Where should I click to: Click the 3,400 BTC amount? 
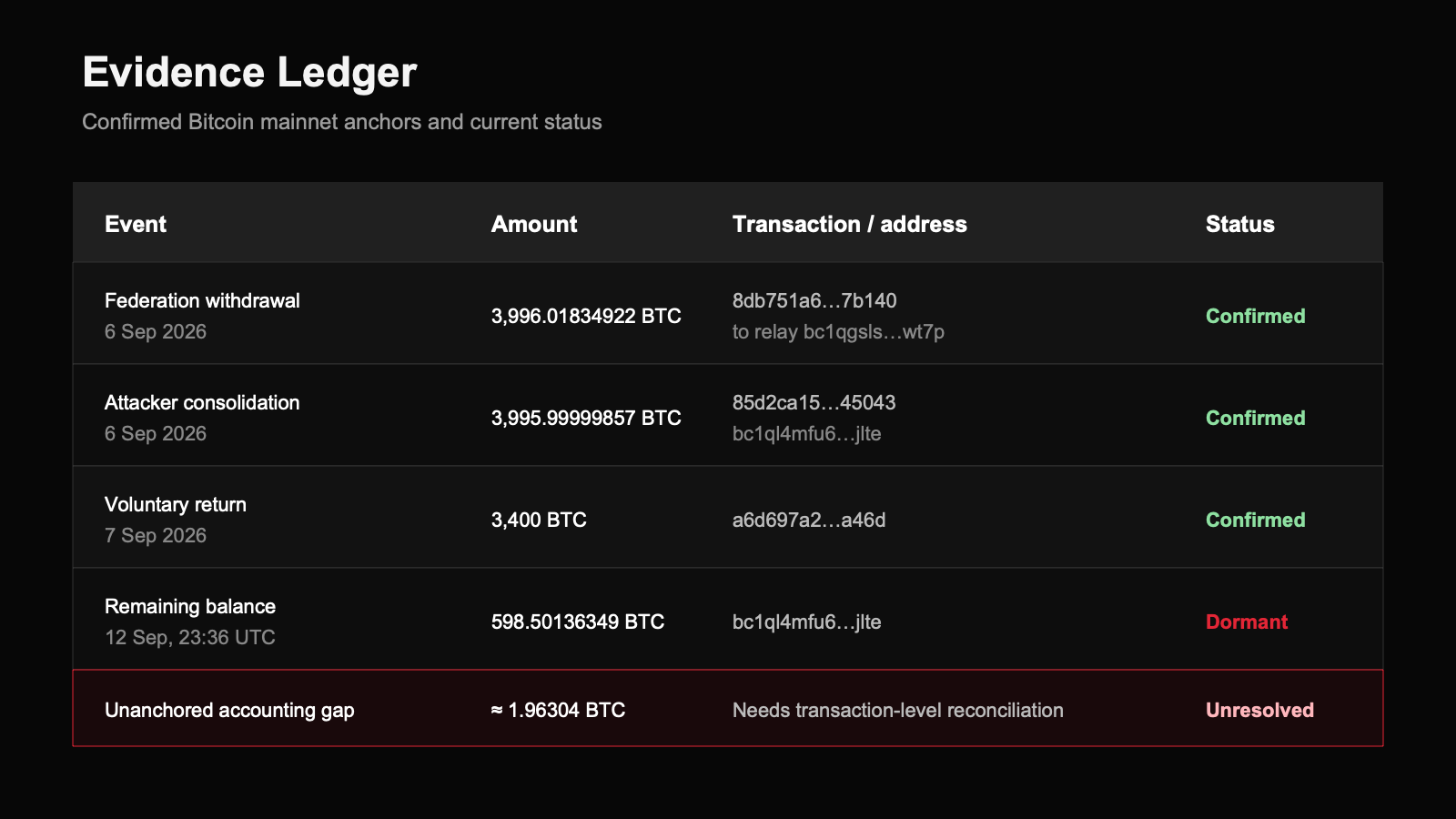pyautogui.click(x=539, y=520)
